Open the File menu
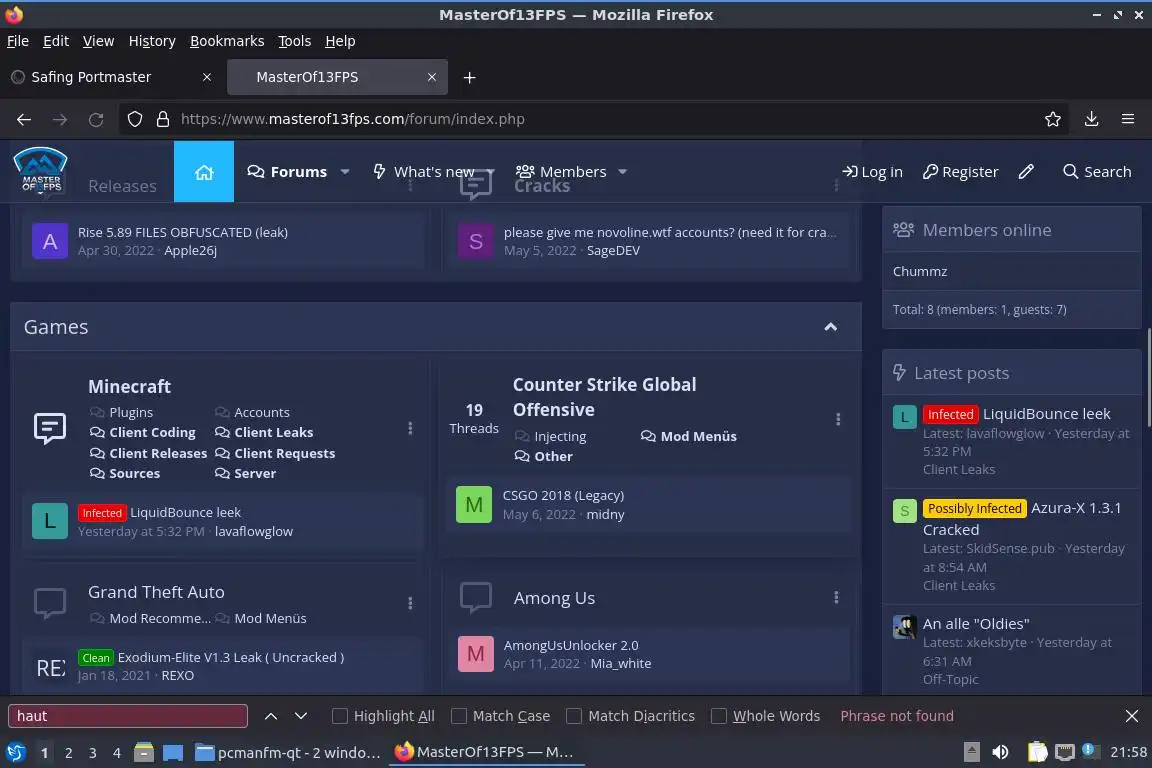 tap(18, 41)
